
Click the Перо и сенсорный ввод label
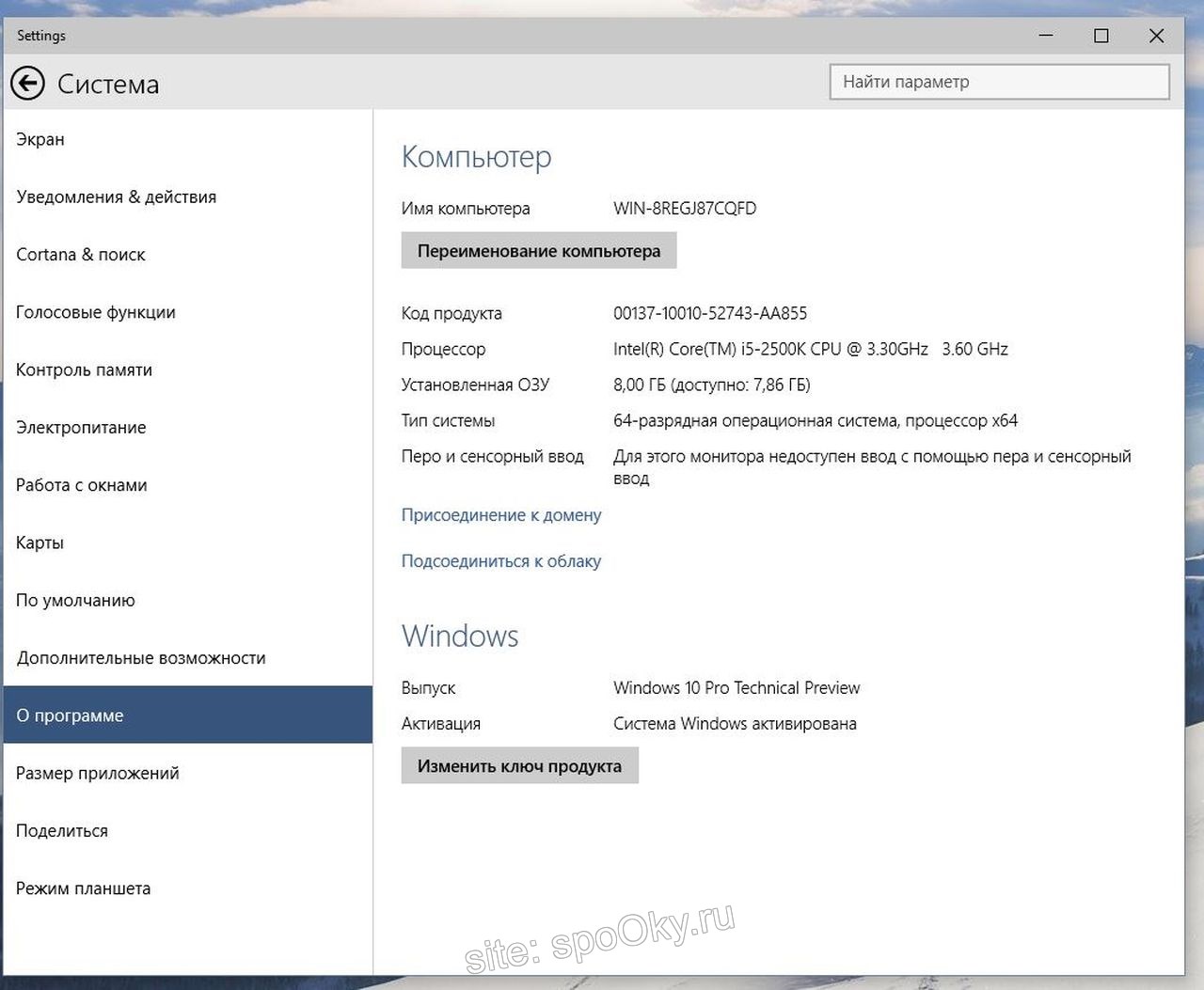click(x=493, y=456)
